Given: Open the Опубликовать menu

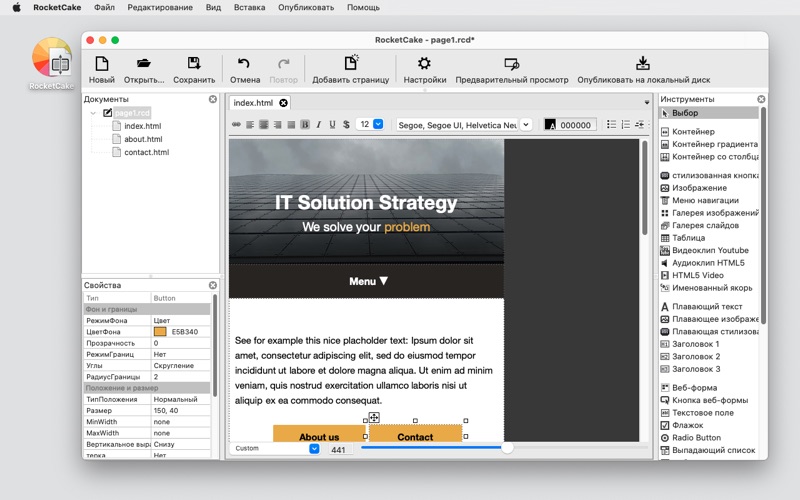Looking at the screenshot, I should coord(306,8).
